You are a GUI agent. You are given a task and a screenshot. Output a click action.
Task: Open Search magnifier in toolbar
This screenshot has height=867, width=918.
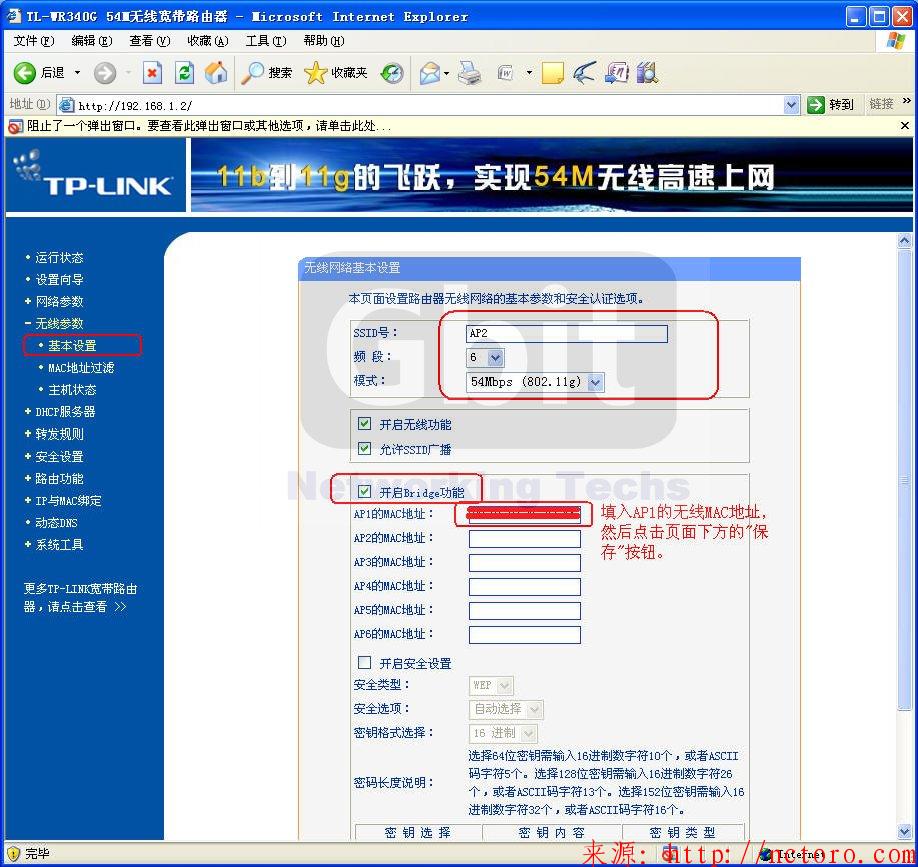(x=253, y=73)
